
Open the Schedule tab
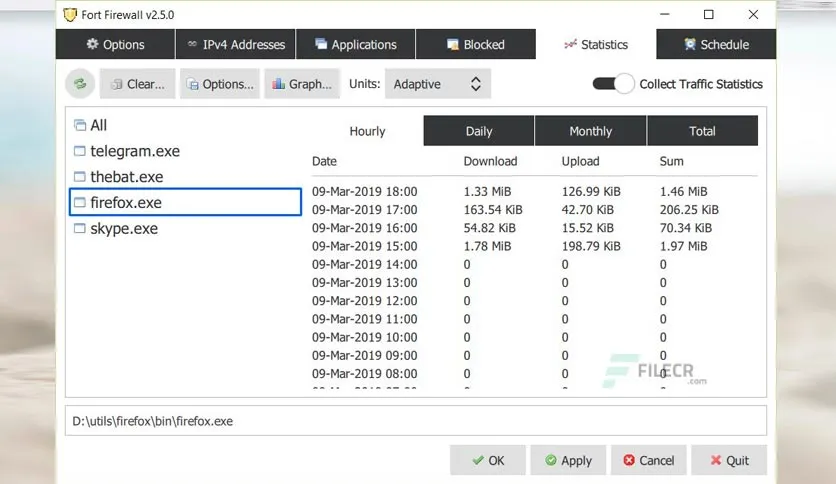pos(716,44)
